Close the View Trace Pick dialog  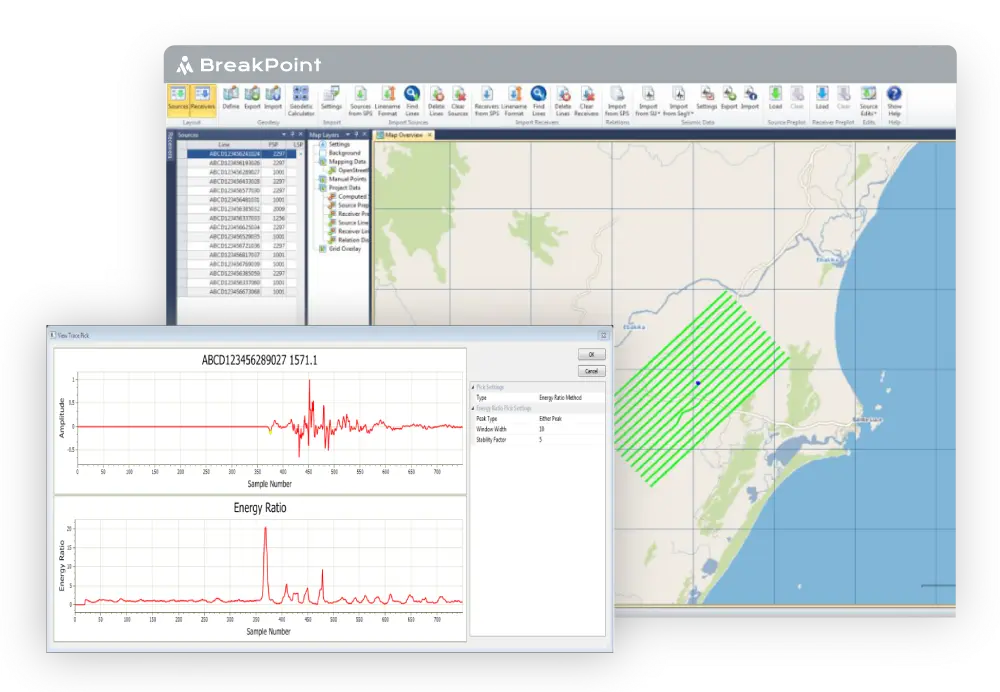pyautogui.click(x=603, y=335)
